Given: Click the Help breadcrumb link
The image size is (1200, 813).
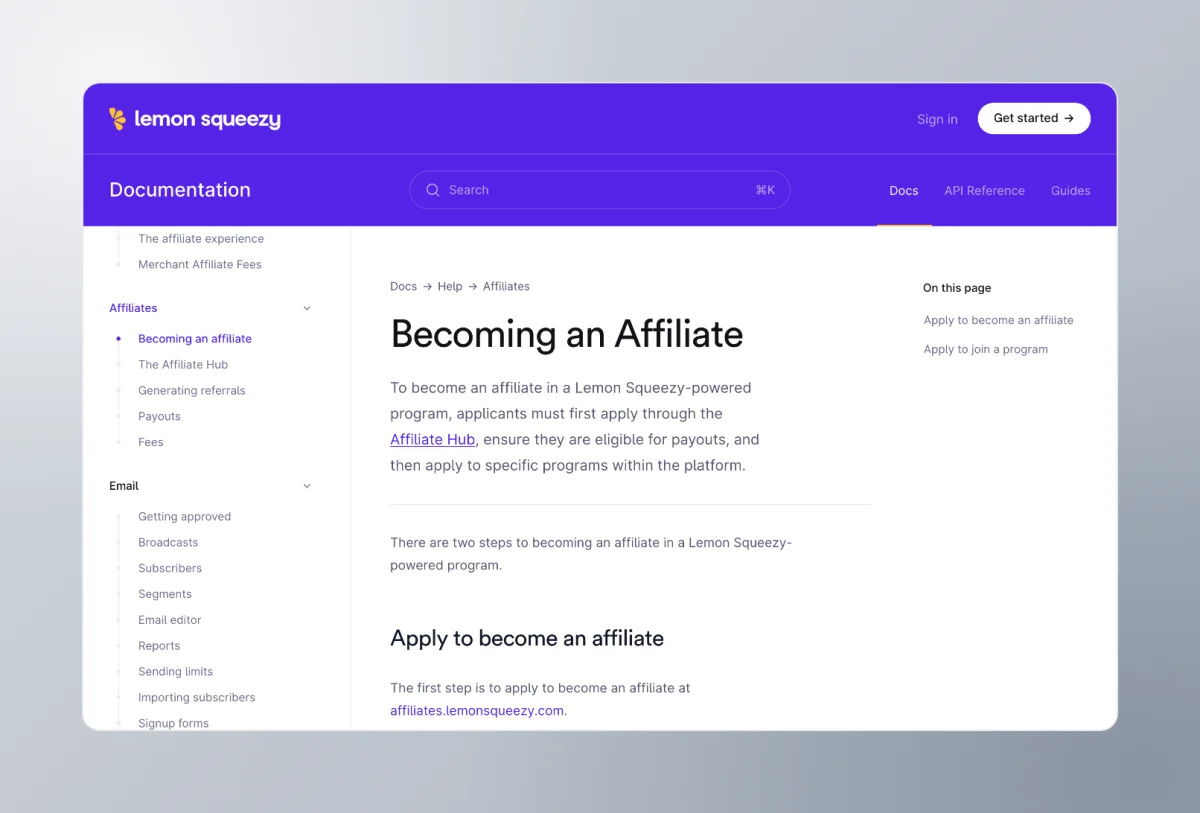Looking at the screenshot, I should (450, 286).
